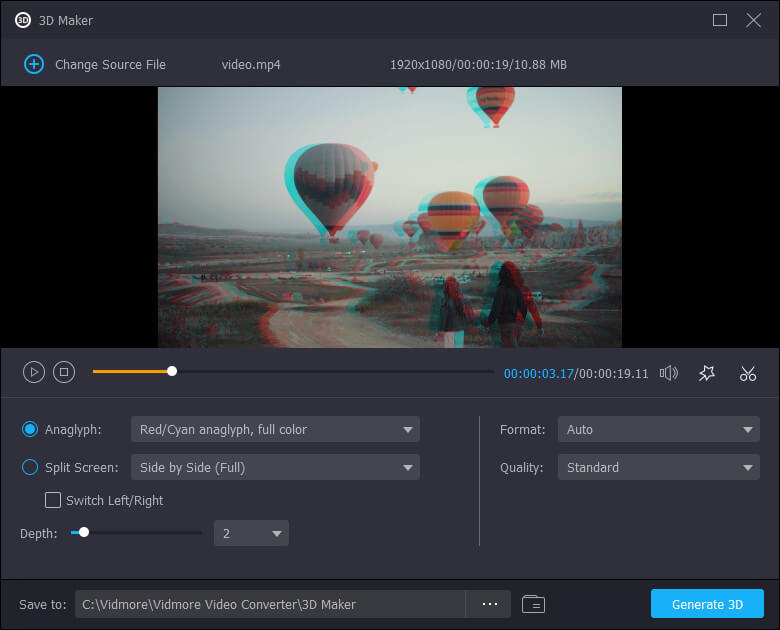Screen dimensions: 780x630
Task: Click the hot air balloon video preview
Action: pyautogui.click(x=390, y=217)
